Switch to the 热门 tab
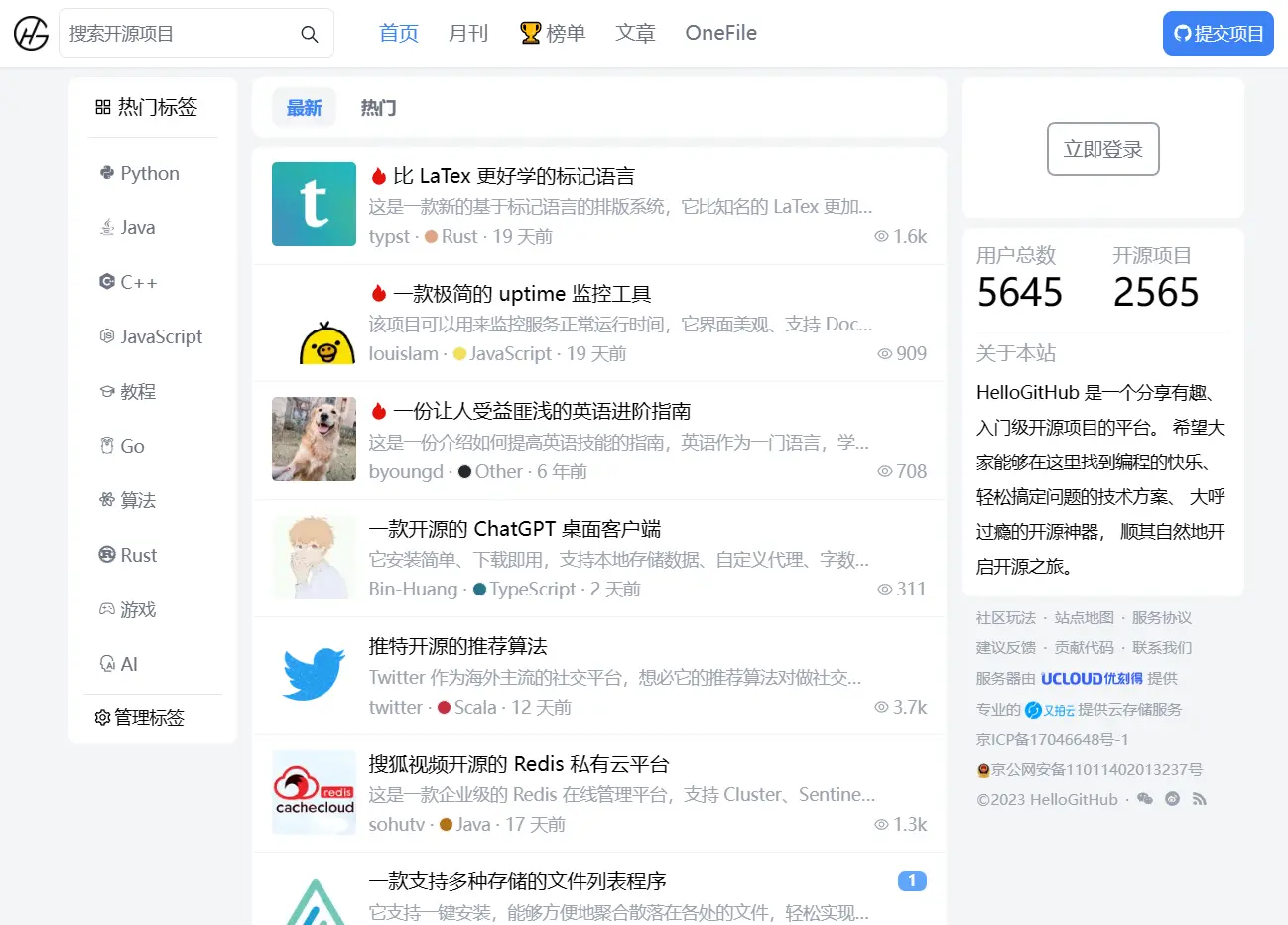Image resolution: width=1288 pixels, height=925 pixels. tap(378, 108)
